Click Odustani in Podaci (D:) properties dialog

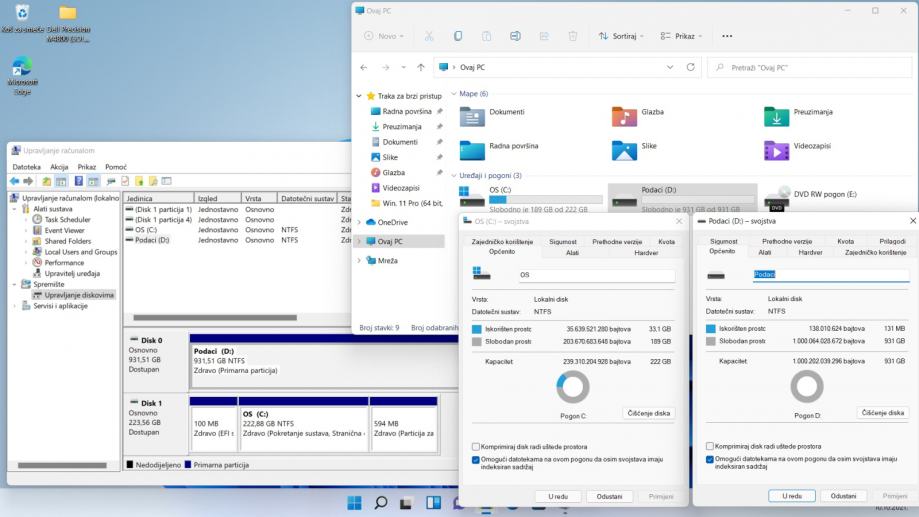pyautogui.click(x=843, y=495)
